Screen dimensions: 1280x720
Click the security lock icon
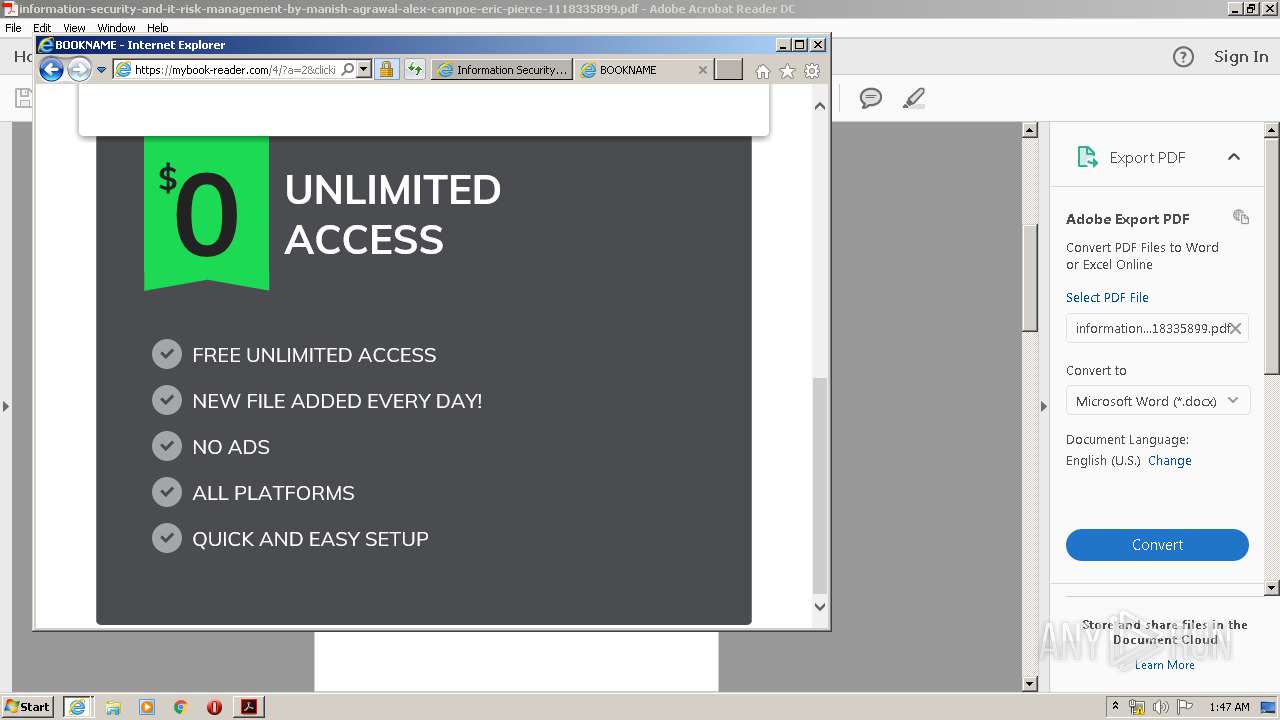pyautogui.click(x=386, y=70)
